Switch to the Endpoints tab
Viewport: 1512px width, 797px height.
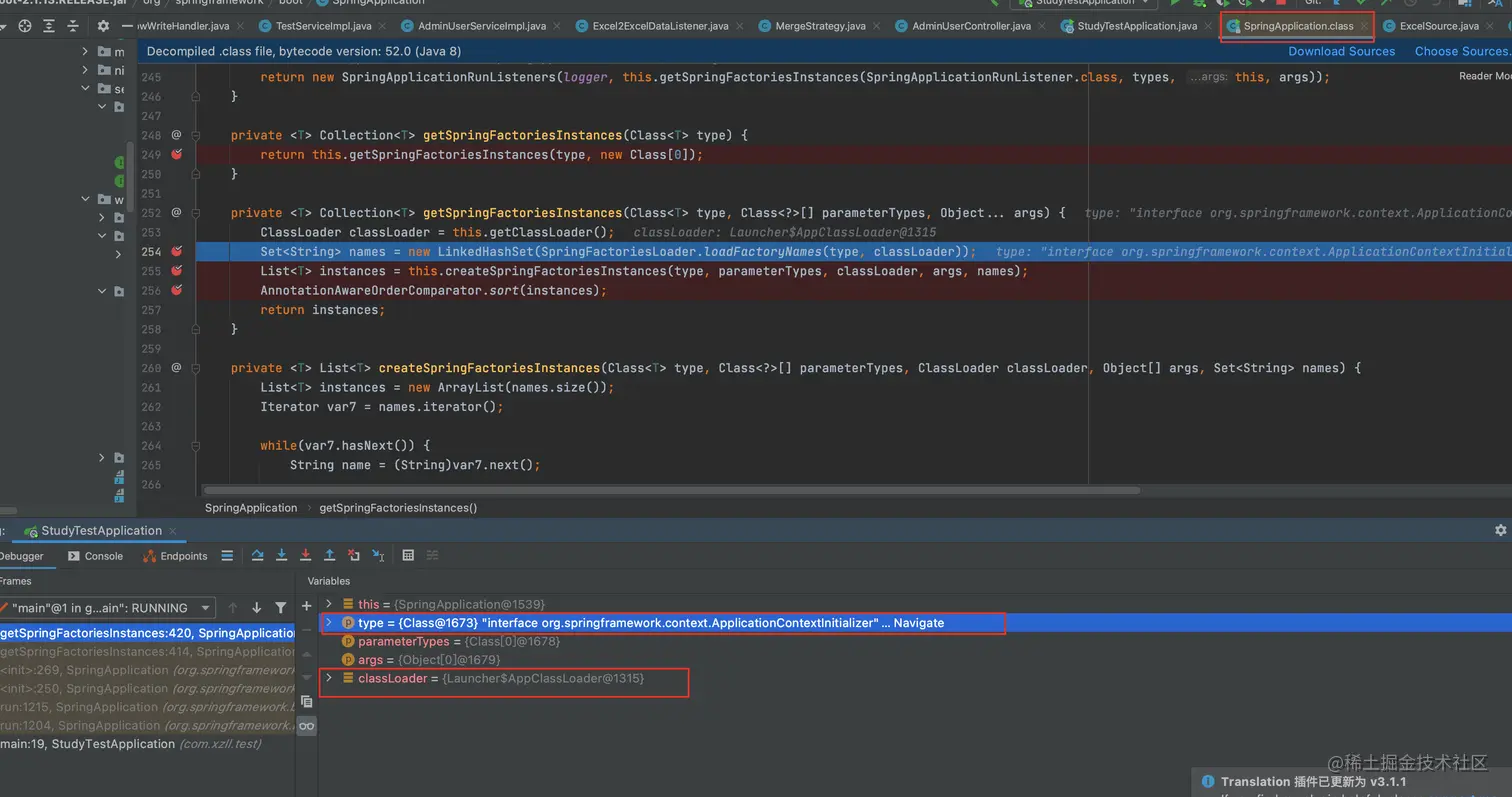coord(176,556)
